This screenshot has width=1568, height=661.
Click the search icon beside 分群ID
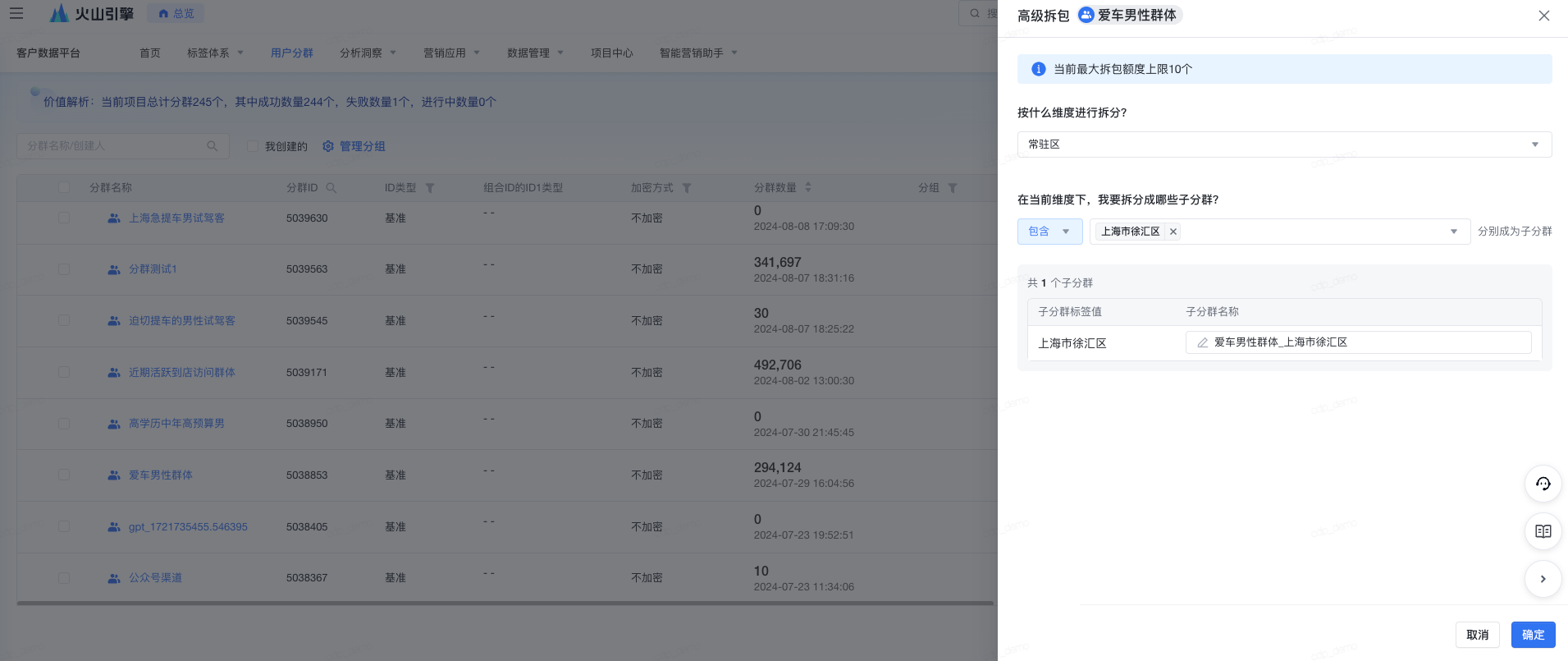331,188
